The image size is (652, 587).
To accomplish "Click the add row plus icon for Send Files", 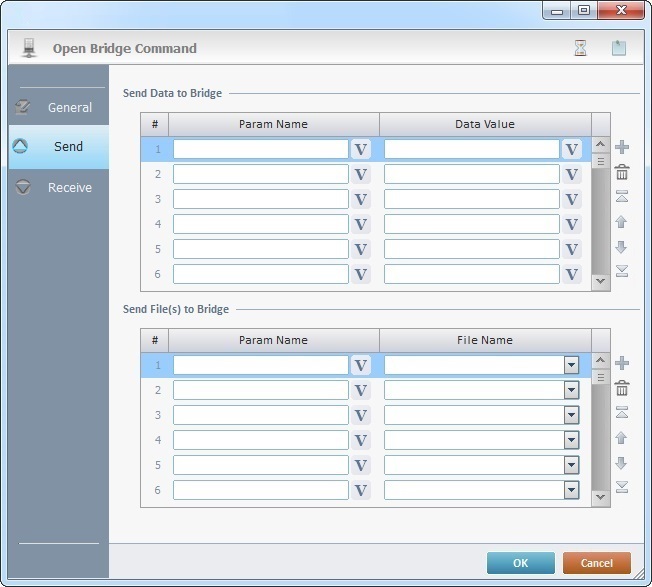I will pos(622,363).
